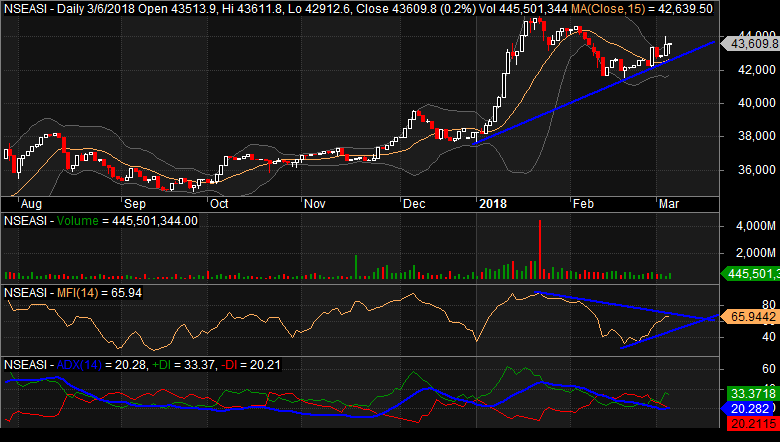Viewport: 780px width, 442px height.
Task: Click the green 445,501 volume value tag
Action: click(x=753, y=273)
